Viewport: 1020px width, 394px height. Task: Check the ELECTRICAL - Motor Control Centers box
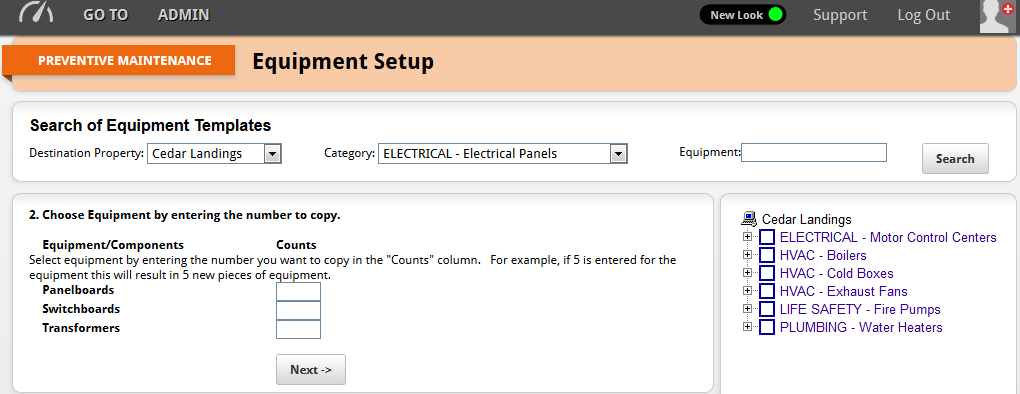coord(767,237)
